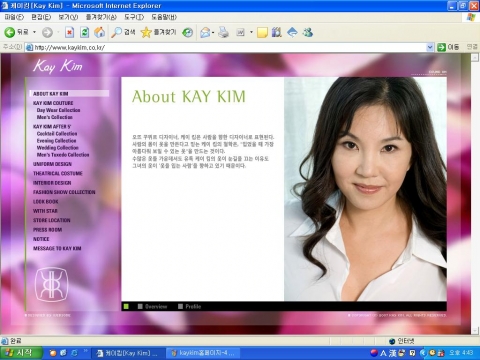Click the Messenger people icon

pos(308,32)
